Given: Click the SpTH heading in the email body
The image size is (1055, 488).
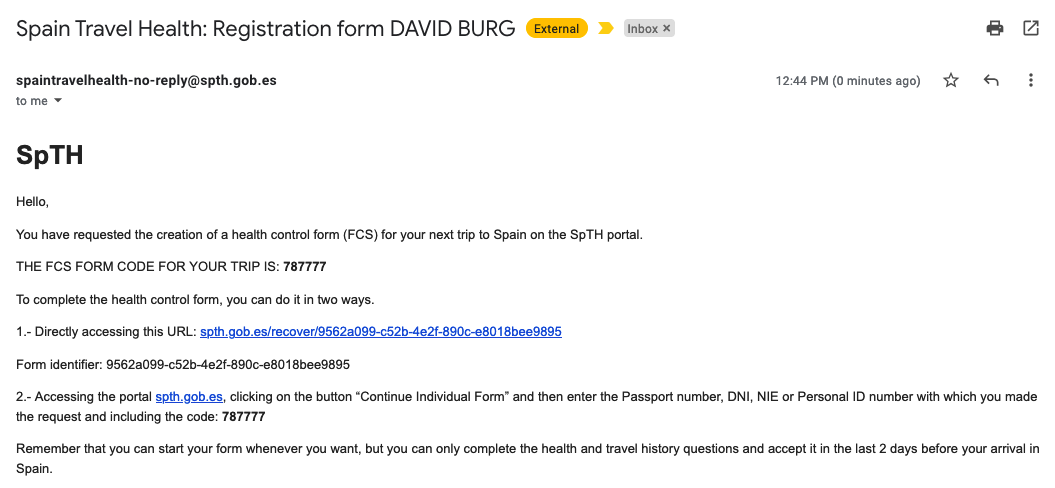Looking at the screenshot, I should tap(49, 155).
